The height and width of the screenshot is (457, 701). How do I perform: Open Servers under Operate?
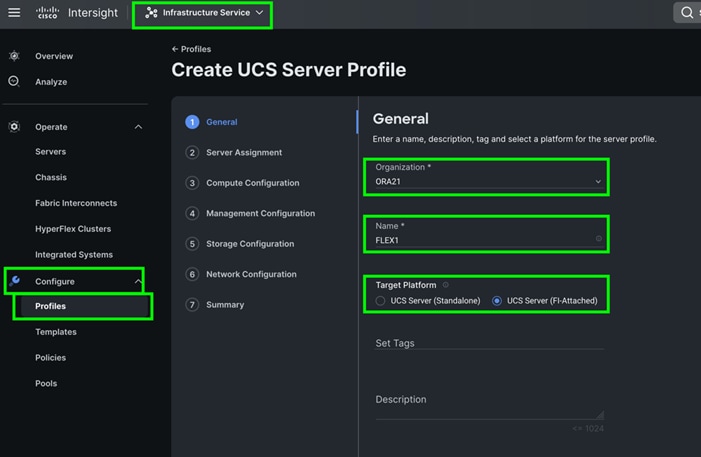[x=51, y=152]
